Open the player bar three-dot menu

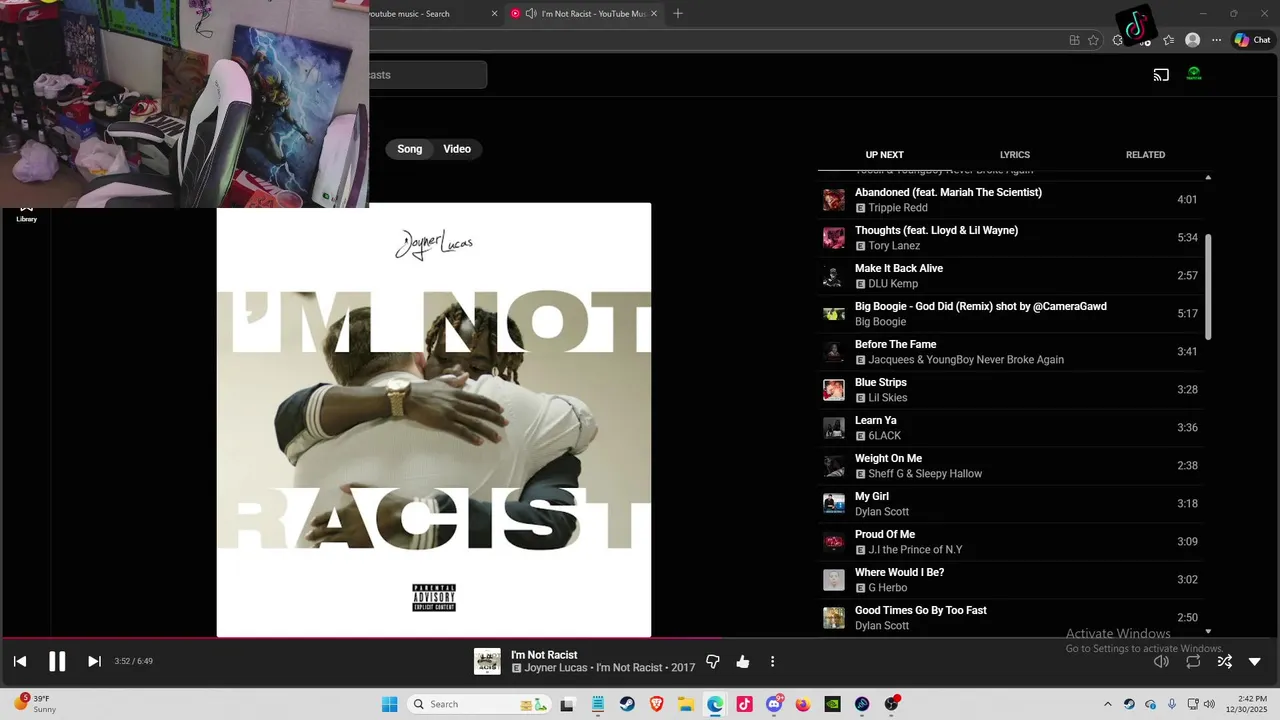click(x=772, y=661)
